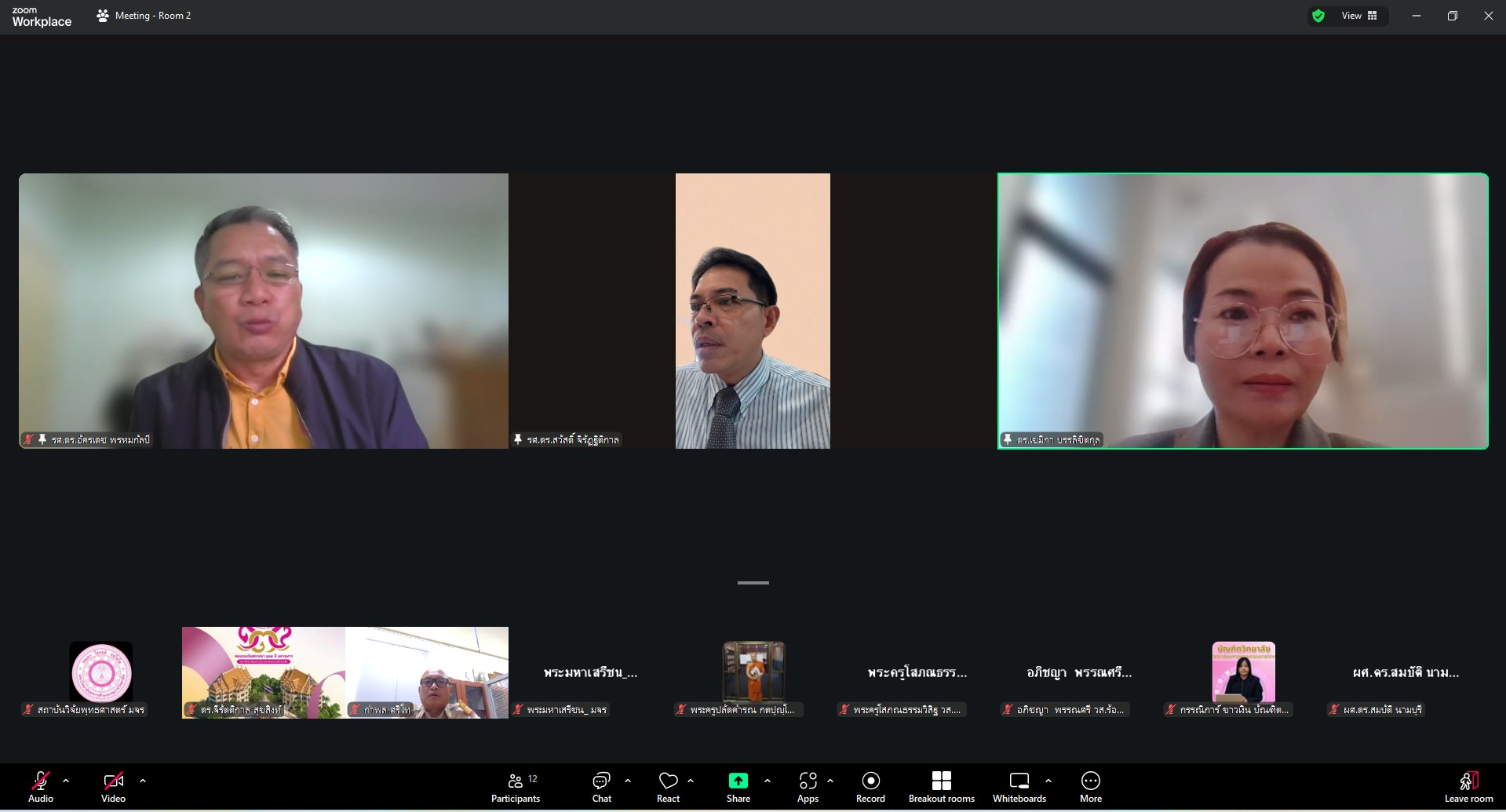Click the encryption shield icon
Image resolution: width=1506 pixels, height=812 pixels.
(1318, 16)
